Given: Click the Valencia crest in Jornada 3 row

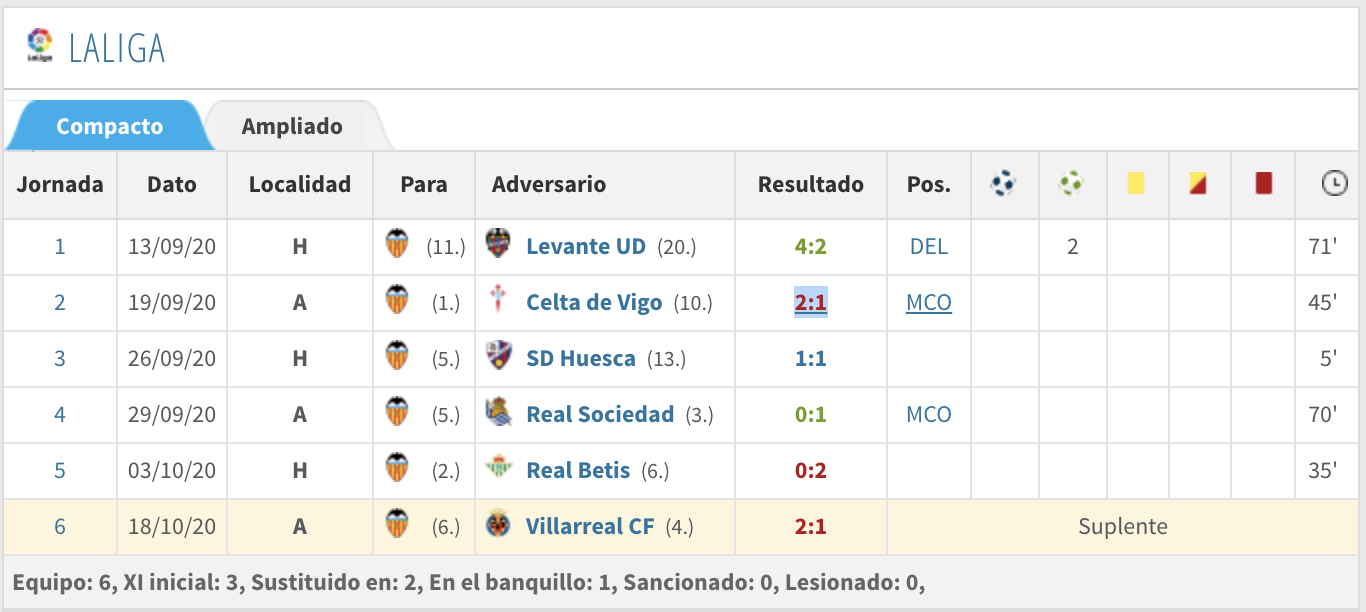Looking at the screenshot, I should [x=397, y=356].
